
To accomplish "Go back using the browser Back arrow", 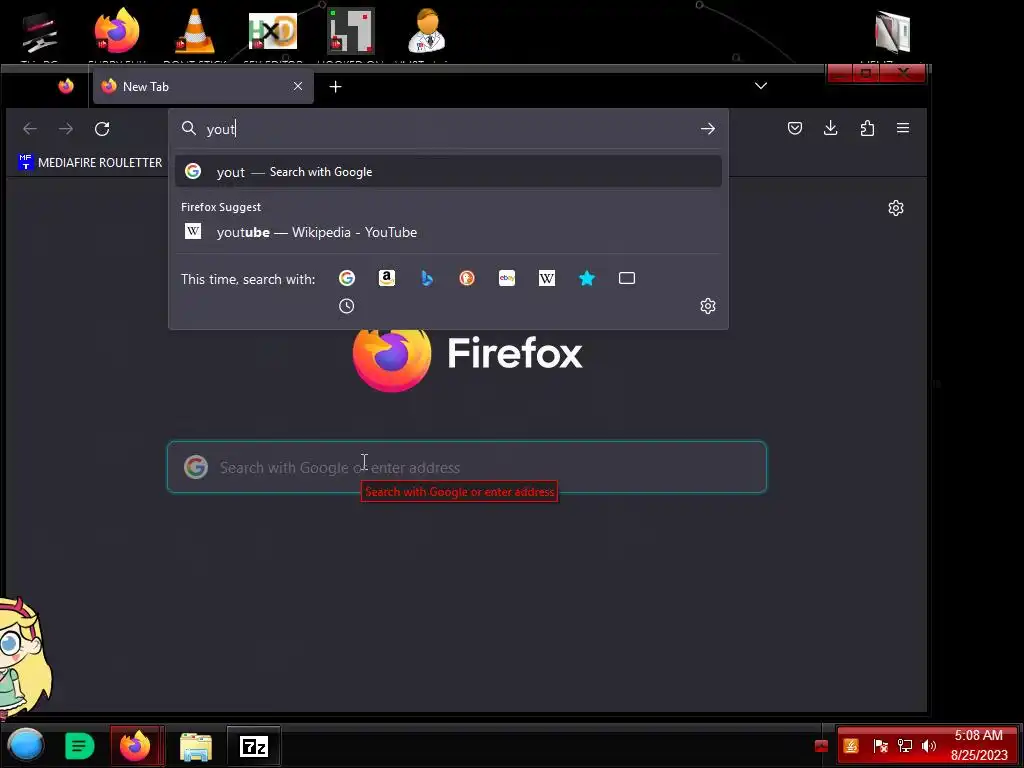I will [x=30, y=129].
